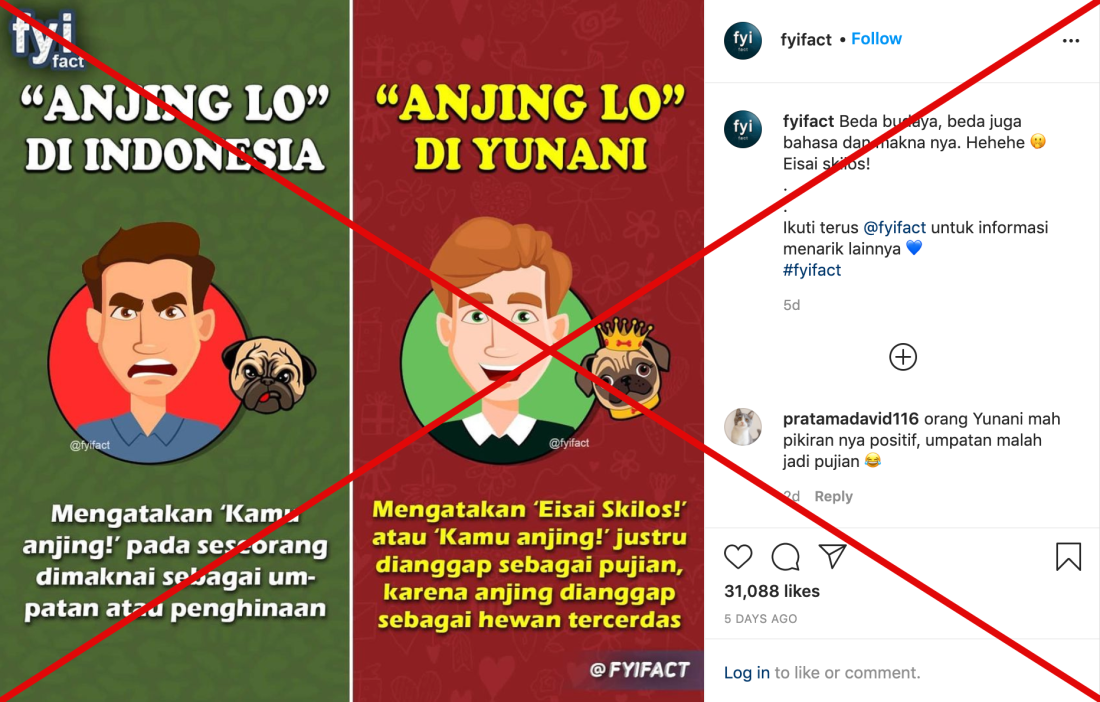Viewport: 1100px width, 702px height.
Task: Open comments with the speech bubble icon
Action: (785, 557)
